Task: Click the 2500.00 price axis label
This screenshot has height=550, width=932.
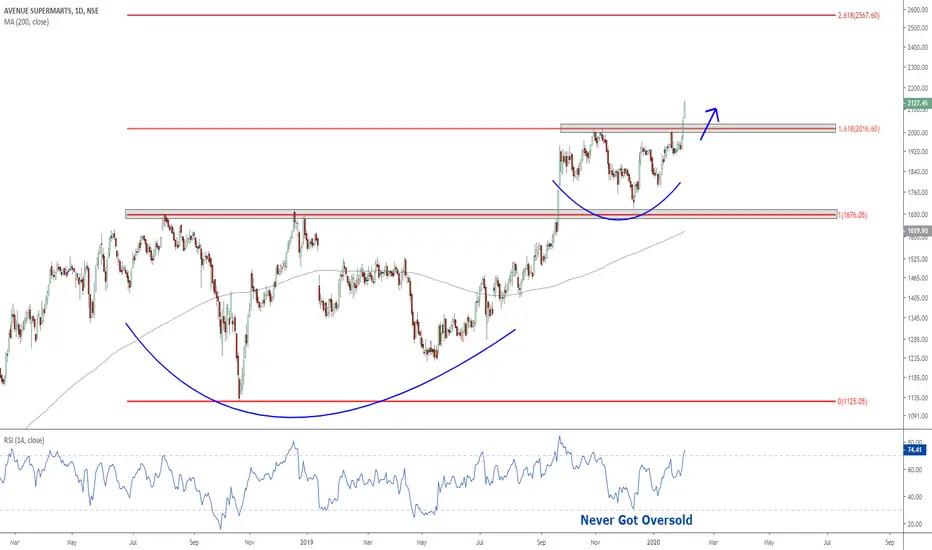Action: [x=918, y=28]
